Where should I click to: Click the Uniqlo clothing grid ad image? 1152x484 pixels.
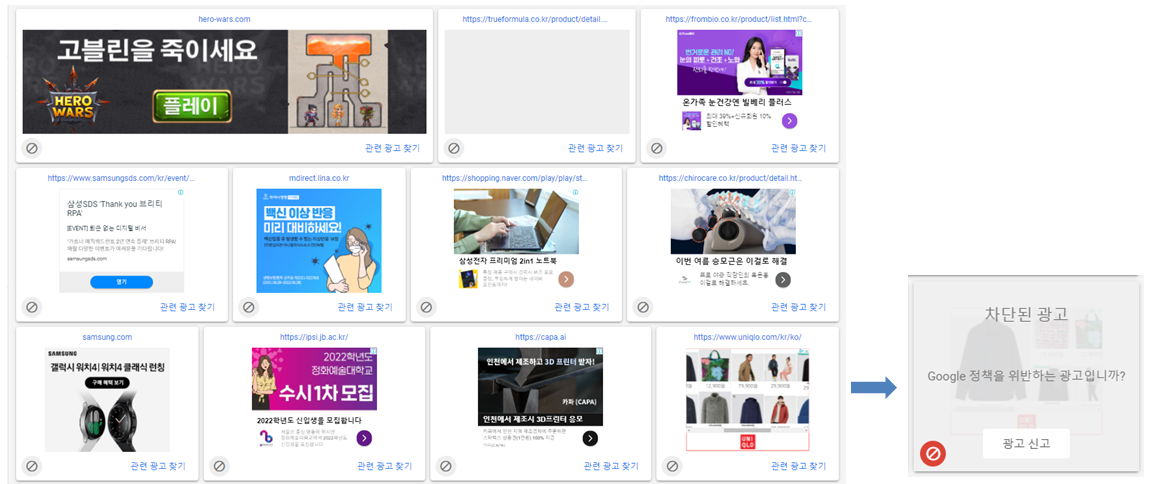pyautogui.click(x=747, y=399)
